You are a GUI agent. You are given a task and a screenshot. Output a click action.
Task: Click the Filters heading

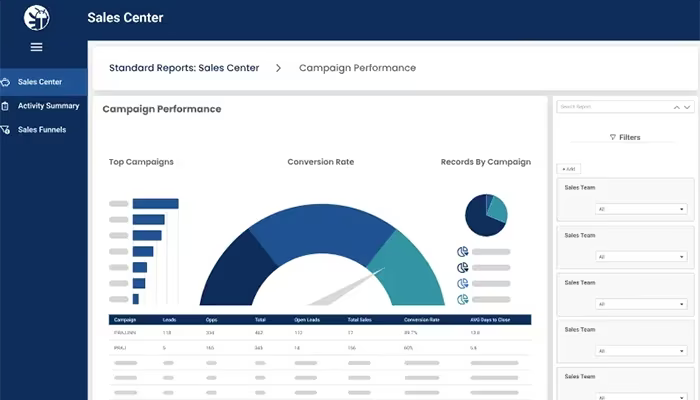point(629,138)
